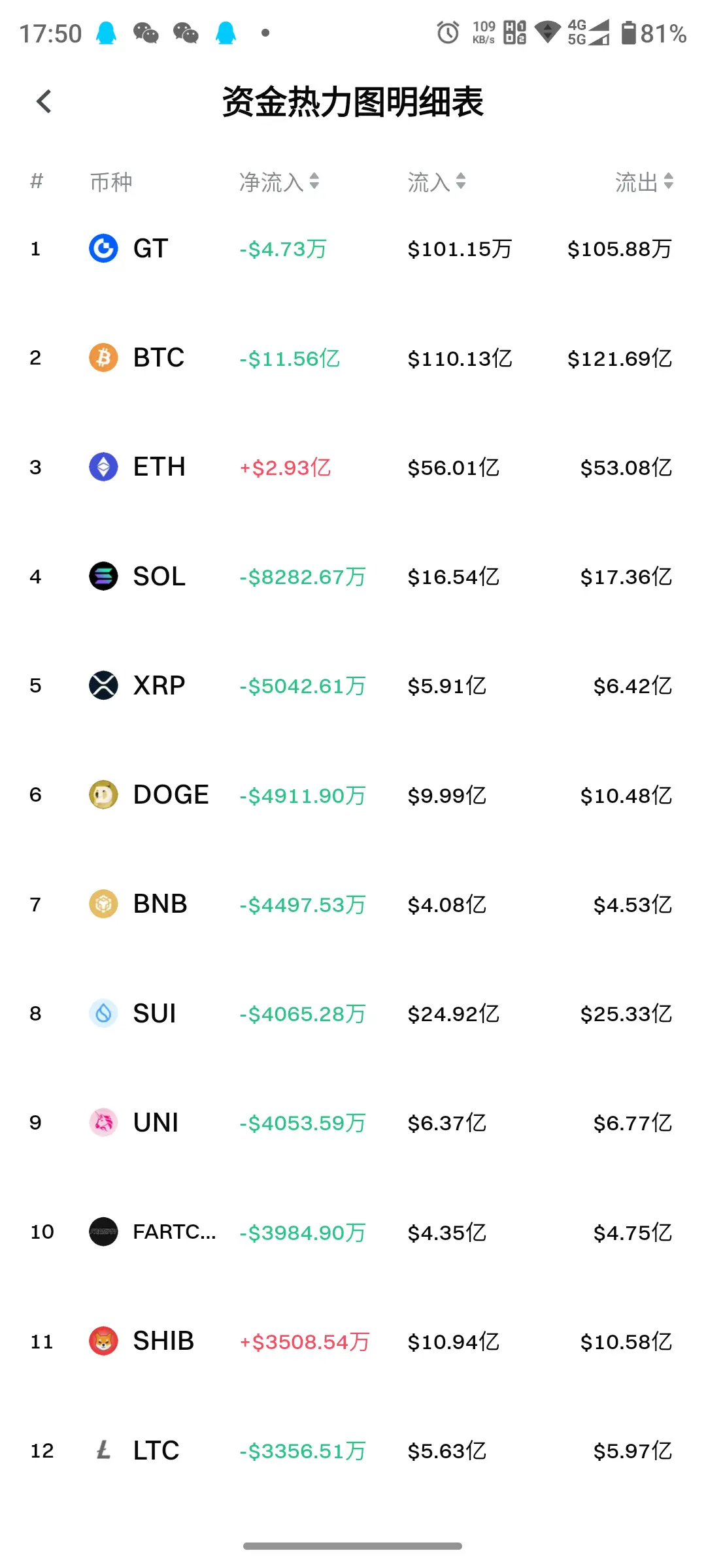
Task: Tap the SHIB coin icon
Action: [x=103, y=1341]
